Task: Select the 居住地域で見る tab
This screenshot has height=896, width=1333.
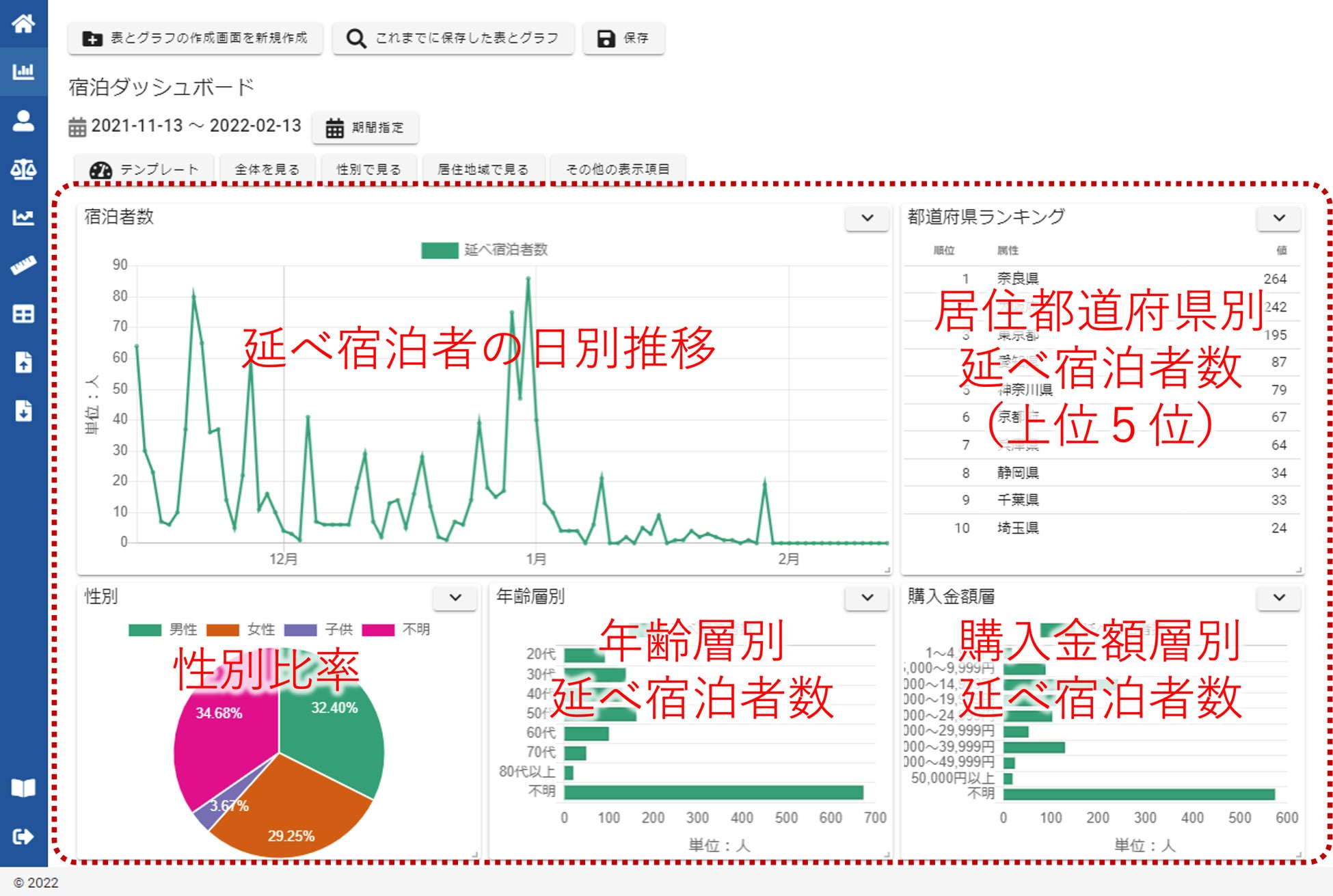Action: (483, 169)
